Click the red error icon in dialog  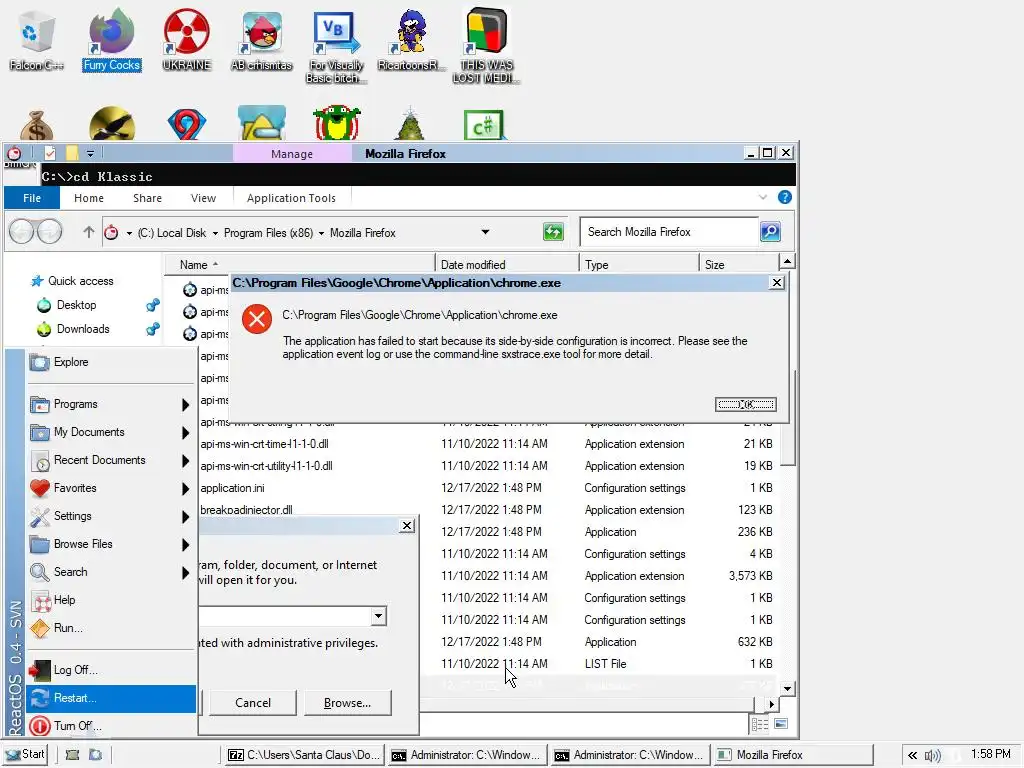point(257,319)
